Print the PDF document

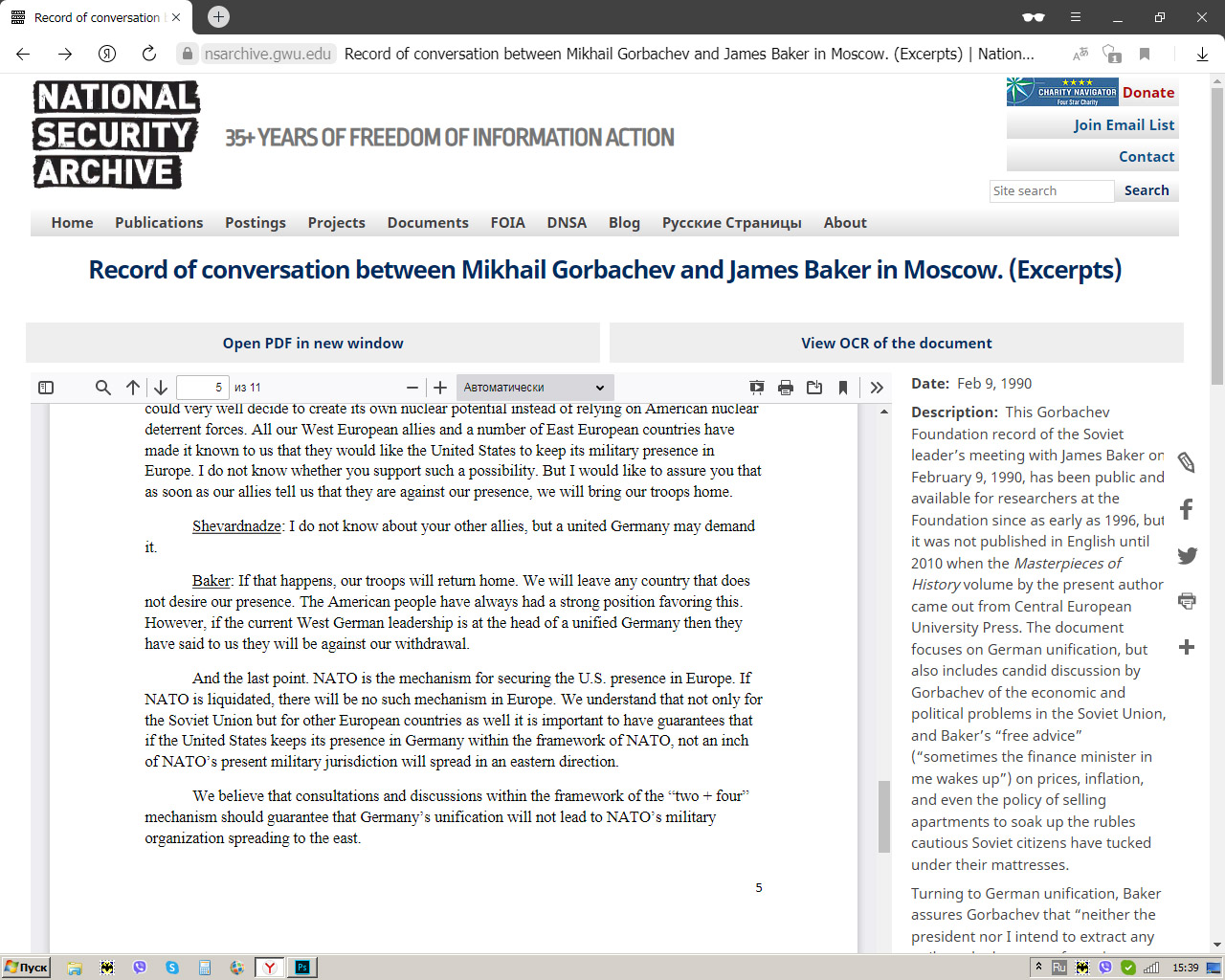786,388
